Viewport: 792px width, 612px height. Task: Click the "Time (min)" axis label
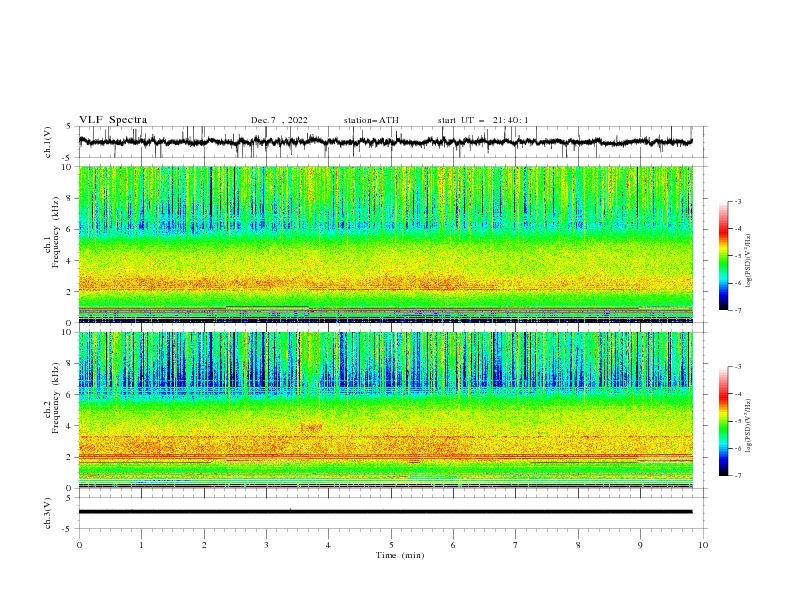(400, 555)
